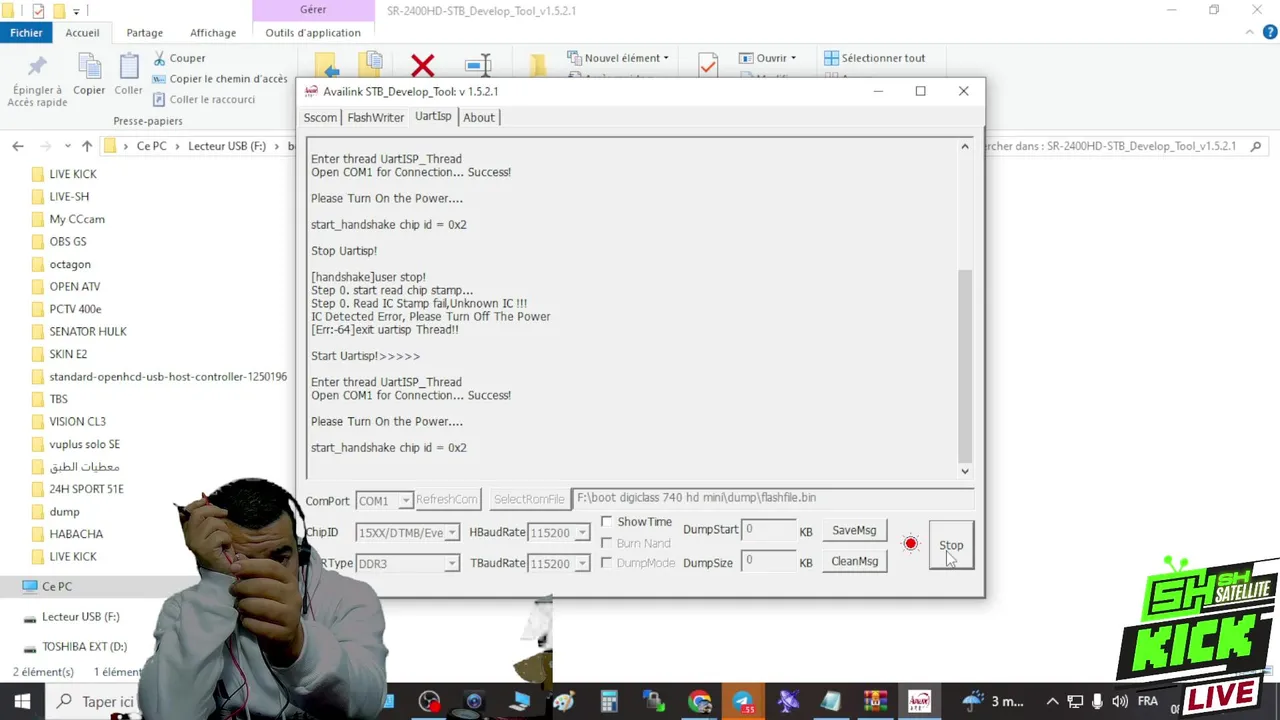Select the UartIsp tab
Screen dimensions: 1280x720
[433, 116]
